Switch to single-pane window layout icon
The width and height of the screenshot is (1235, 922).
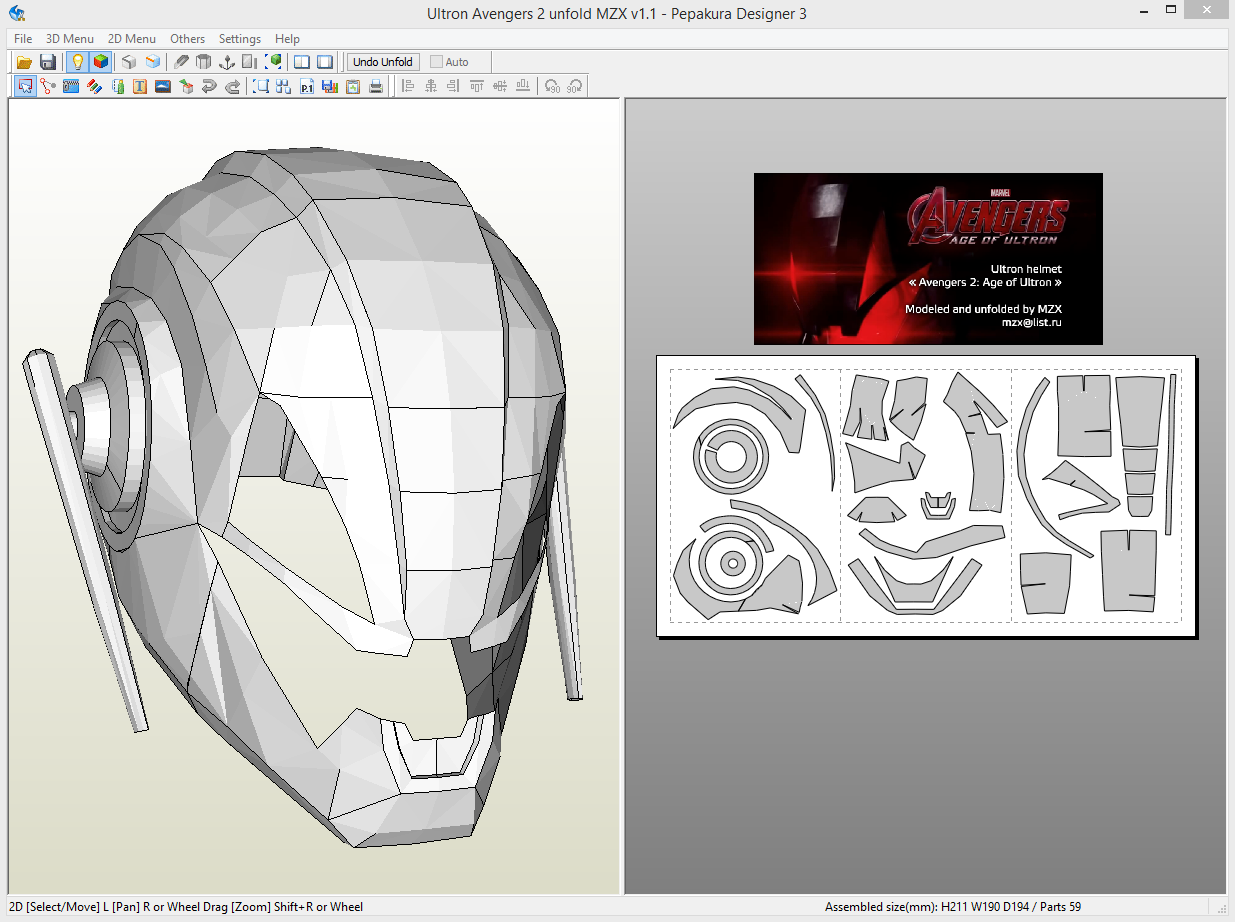coord(325,62)
